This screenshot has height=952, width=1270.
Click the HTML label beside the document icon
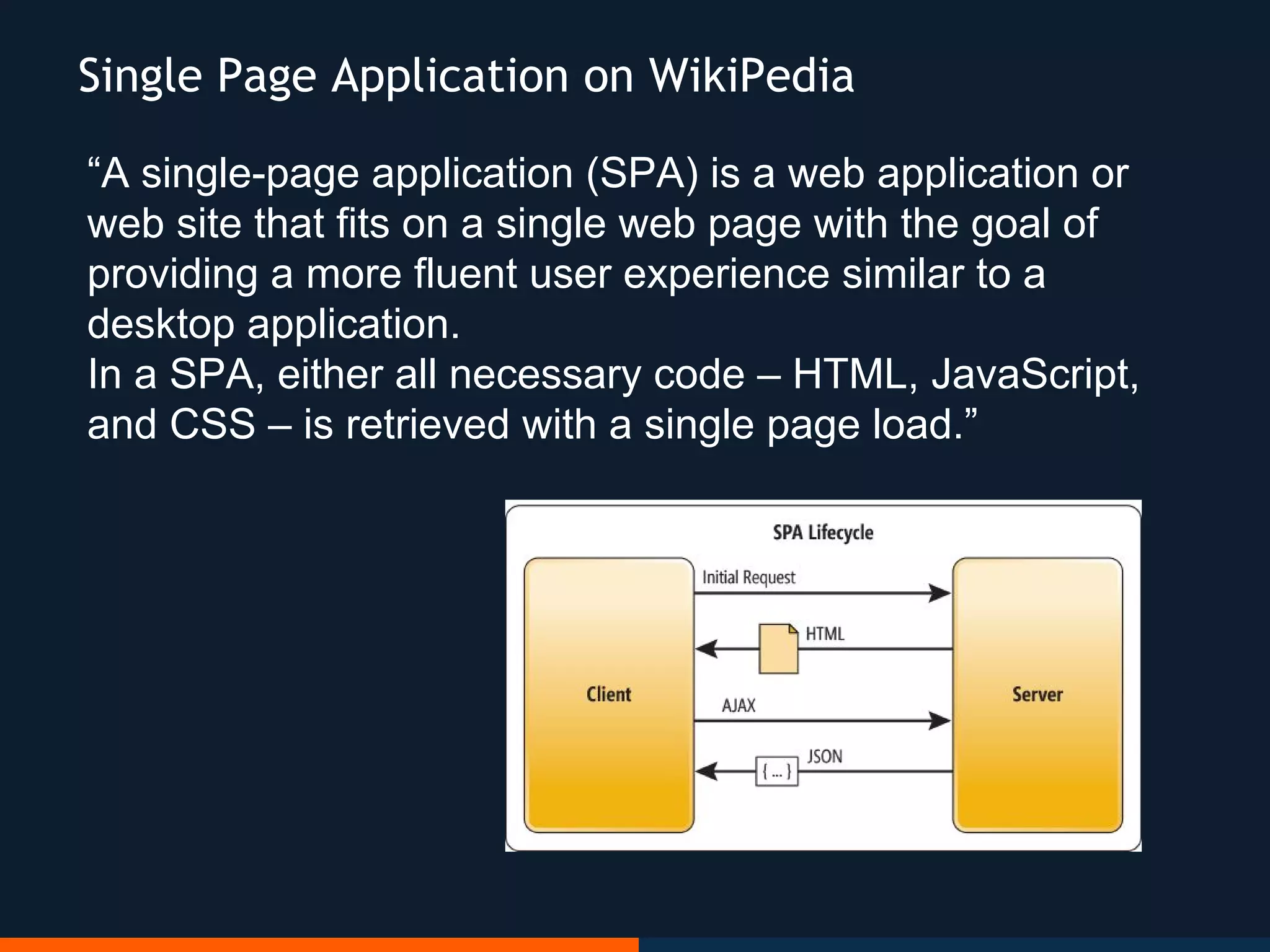click(825, 634)
